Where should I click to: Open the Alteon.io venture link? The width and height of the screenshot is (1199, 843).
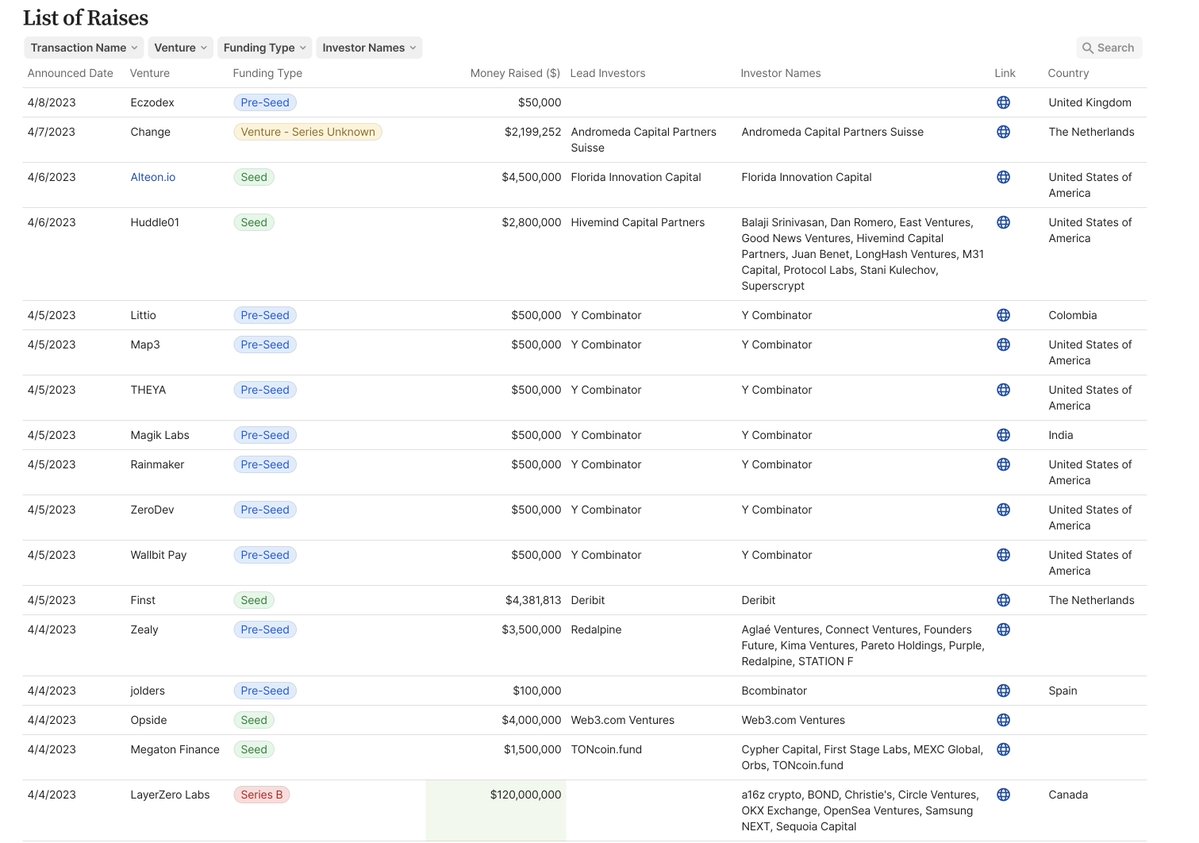pos(153,177)
